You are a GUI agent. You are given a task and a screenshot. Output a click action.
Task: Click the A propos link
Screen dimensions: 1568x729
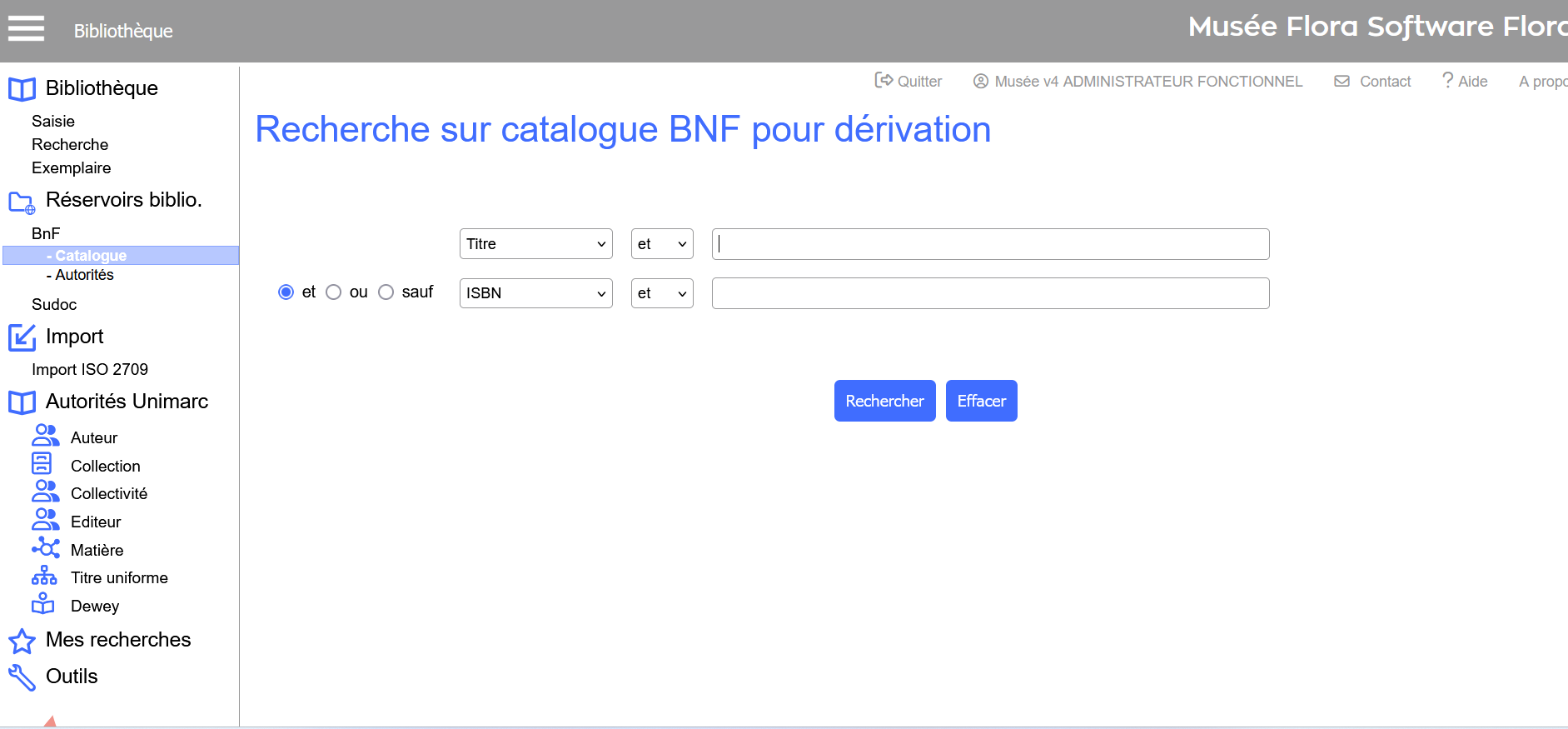(x=1543, y=82)
